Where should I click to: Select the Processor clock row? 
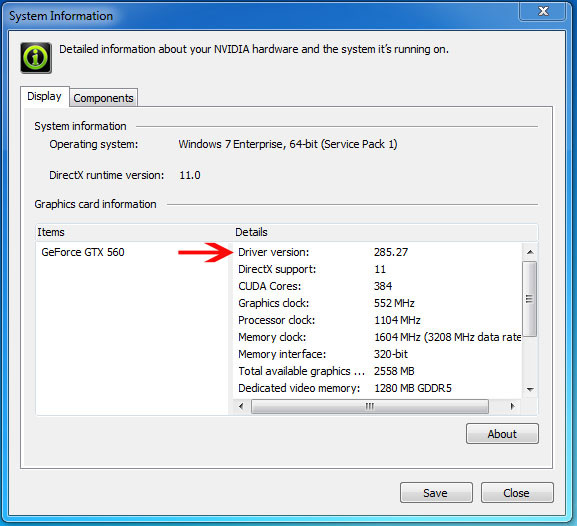378,320
